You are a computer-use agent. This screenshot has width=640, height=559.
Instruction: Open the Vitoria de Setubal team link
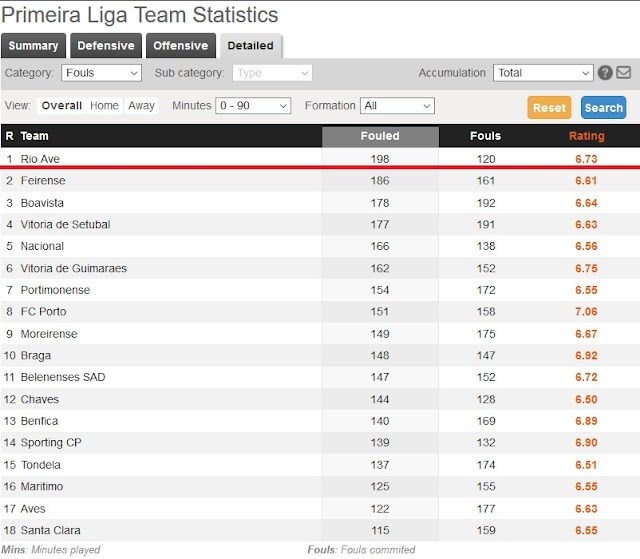(x=65, y=225)
